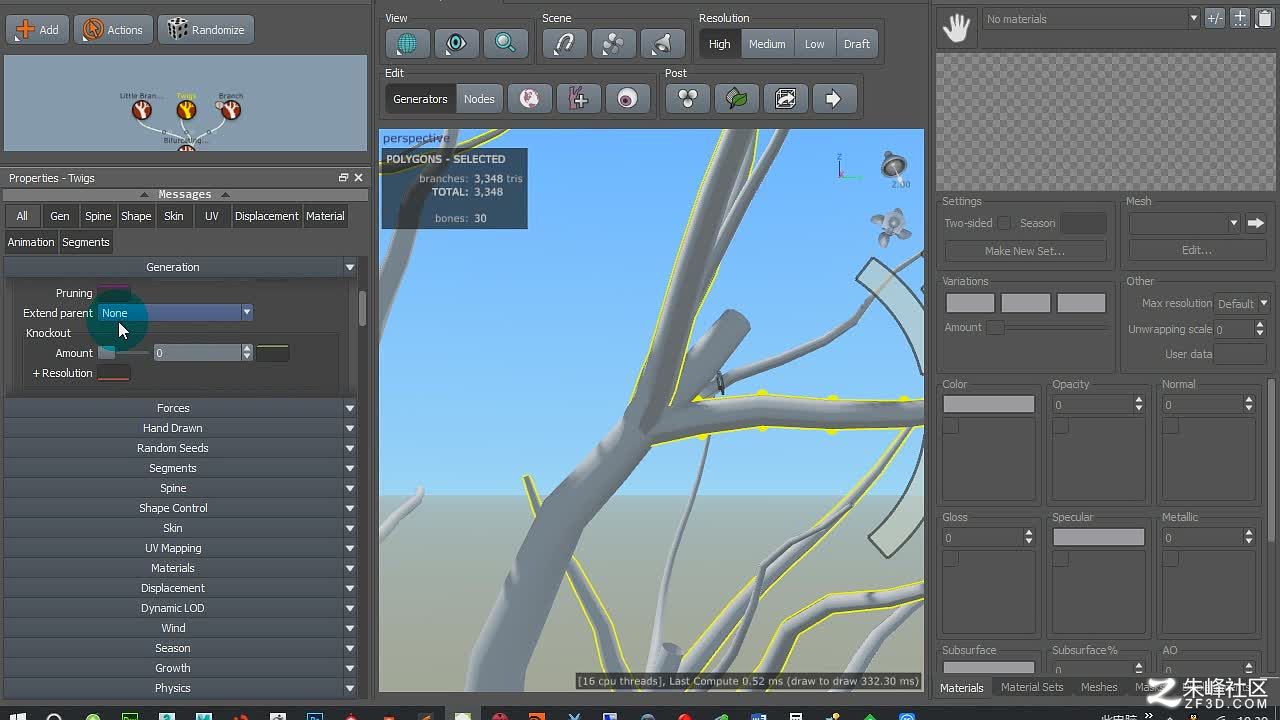1280x720 pixels.
Task: Click the Unwrapping scale field
Action: point(1234,329)
